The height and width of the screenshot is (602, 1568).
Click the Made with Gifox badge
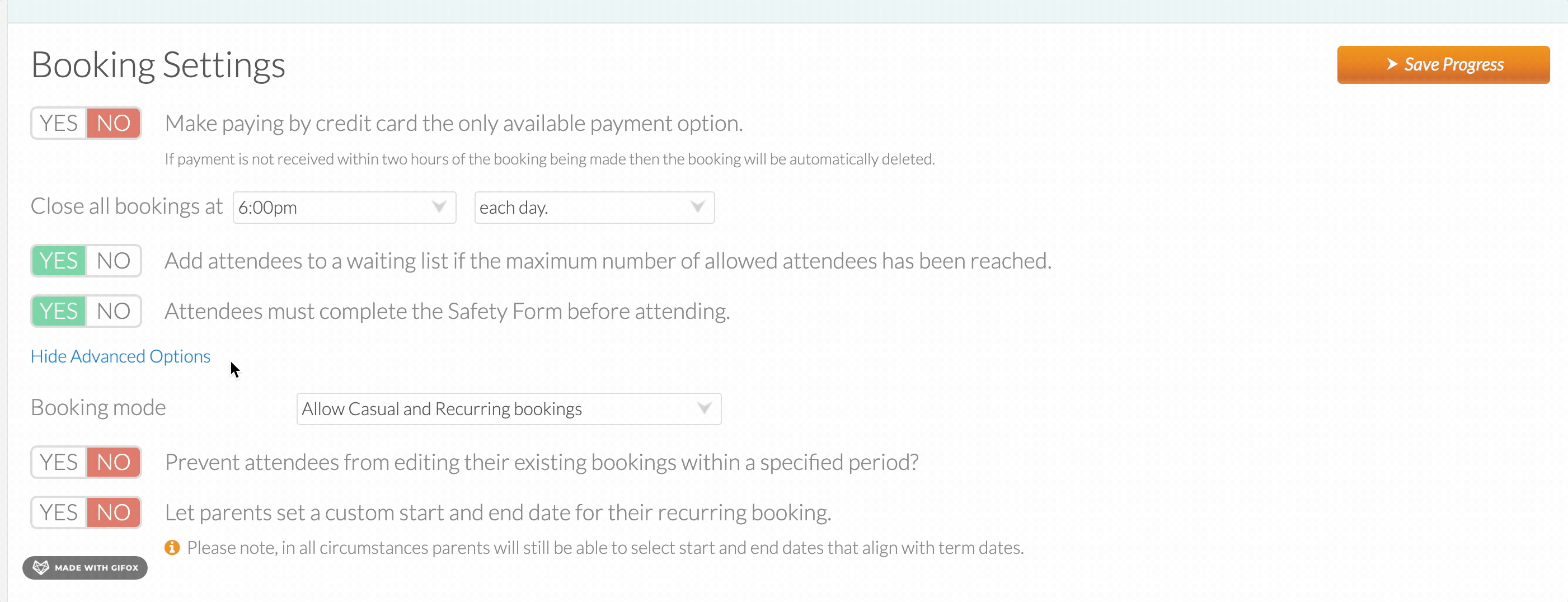[x=85, y=567]
